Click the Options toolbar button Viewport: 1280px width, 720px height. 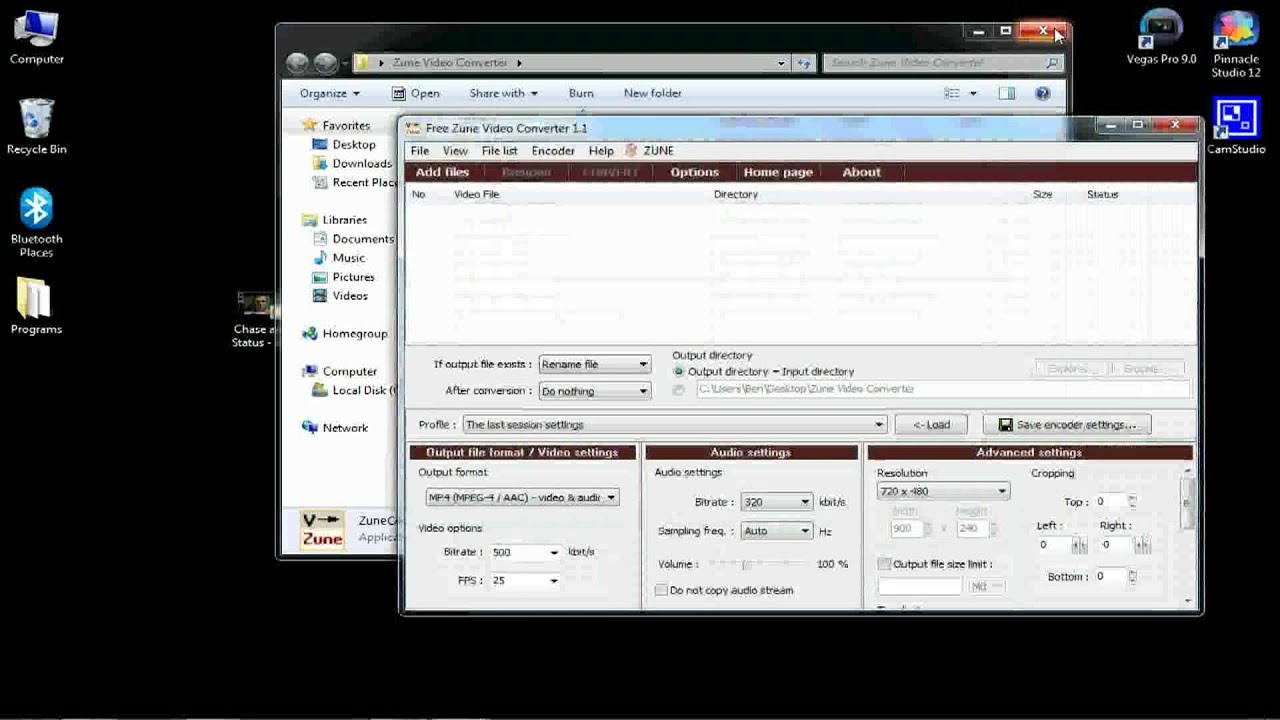point(695,172)
